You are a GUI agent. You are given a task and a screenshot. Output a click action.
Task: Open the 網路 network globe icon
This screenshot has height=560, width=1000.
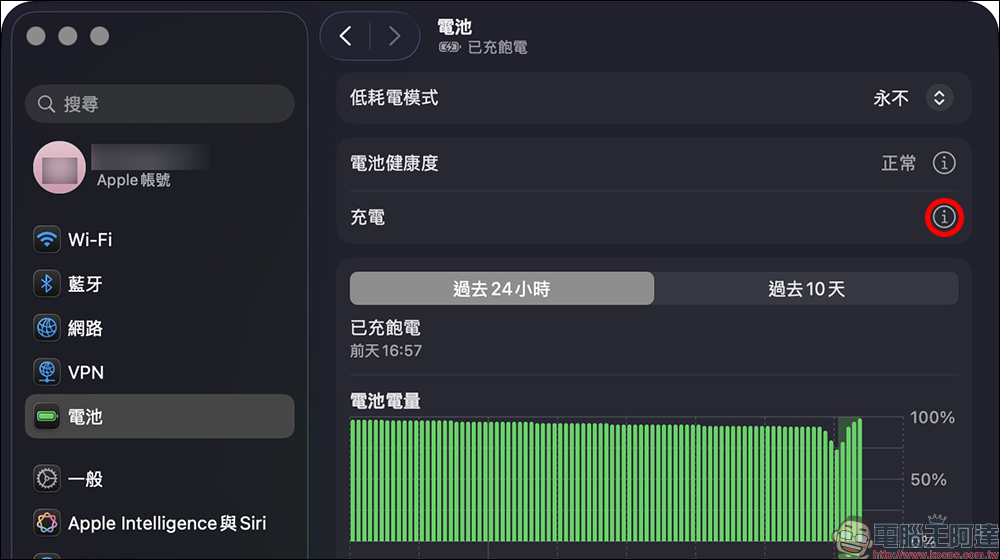click(47, 328)
